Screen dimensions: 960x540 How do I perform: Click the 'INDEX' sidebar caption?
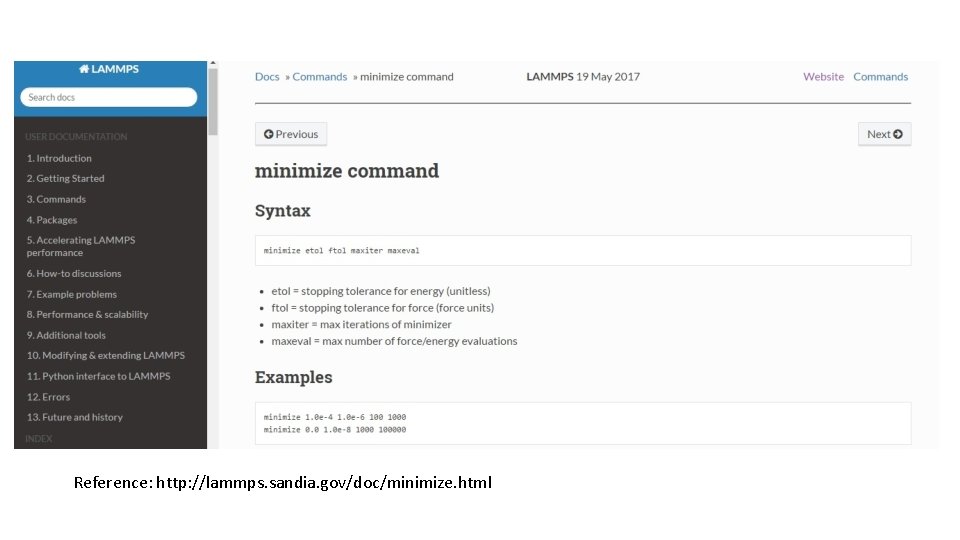pos(39,438)
